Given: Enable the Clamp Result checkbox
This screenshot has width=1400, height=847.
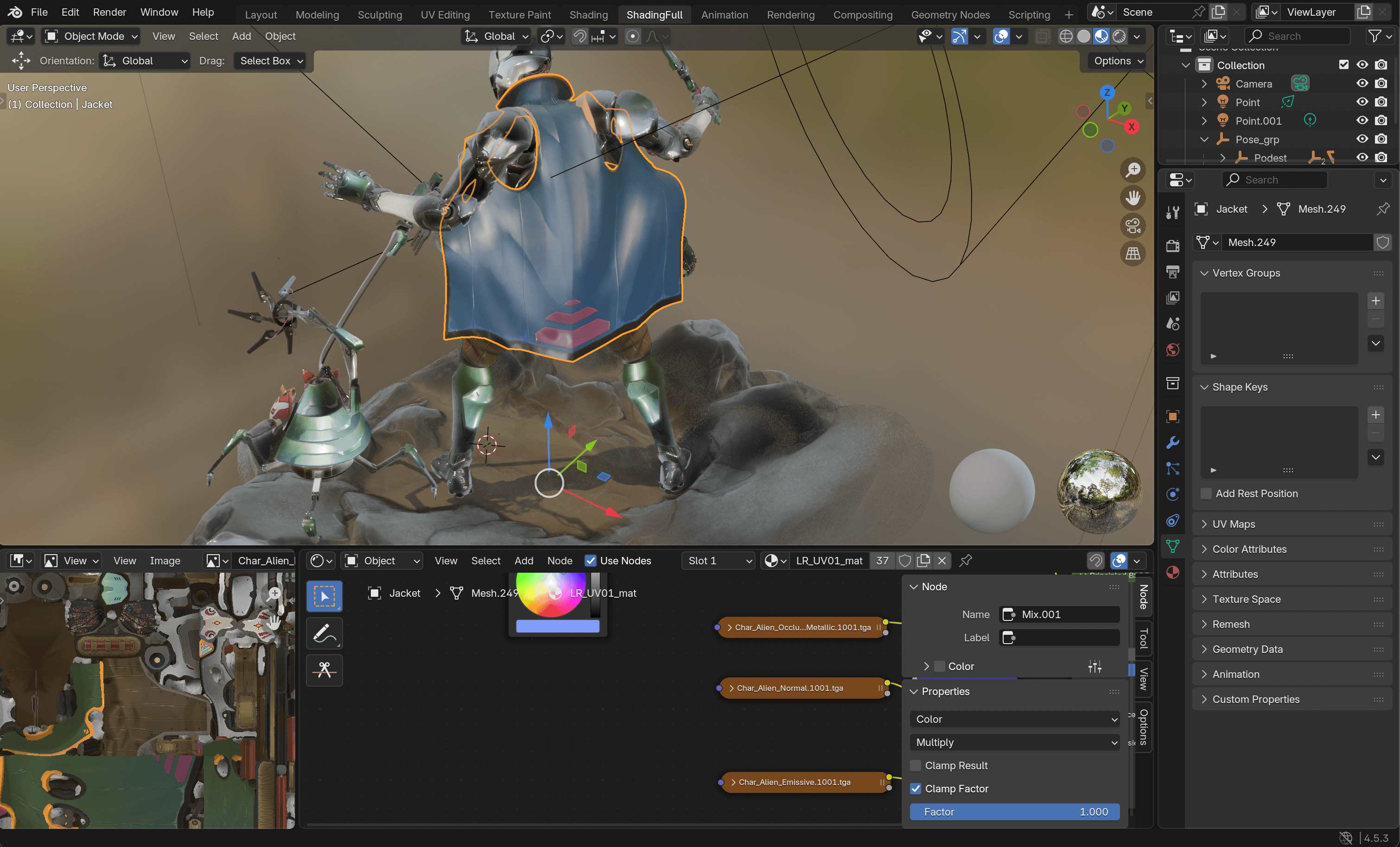Looking at the screenshot, I should coord(916,766).
